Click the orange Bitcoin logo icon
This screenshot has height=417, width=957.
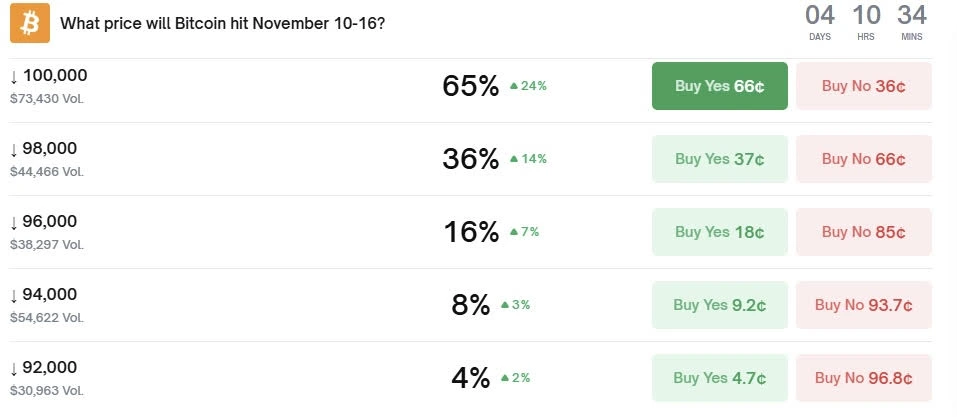click(x=29, y=23)
